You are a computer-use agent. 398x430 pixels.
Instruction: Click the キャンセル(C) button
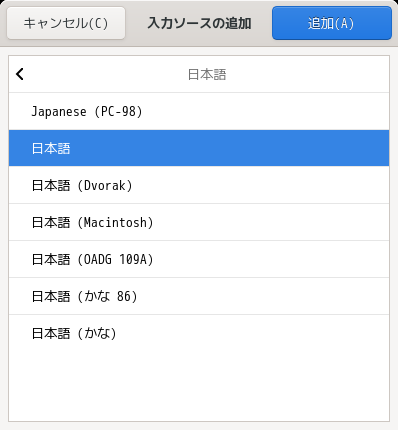(x=66, y=23)
